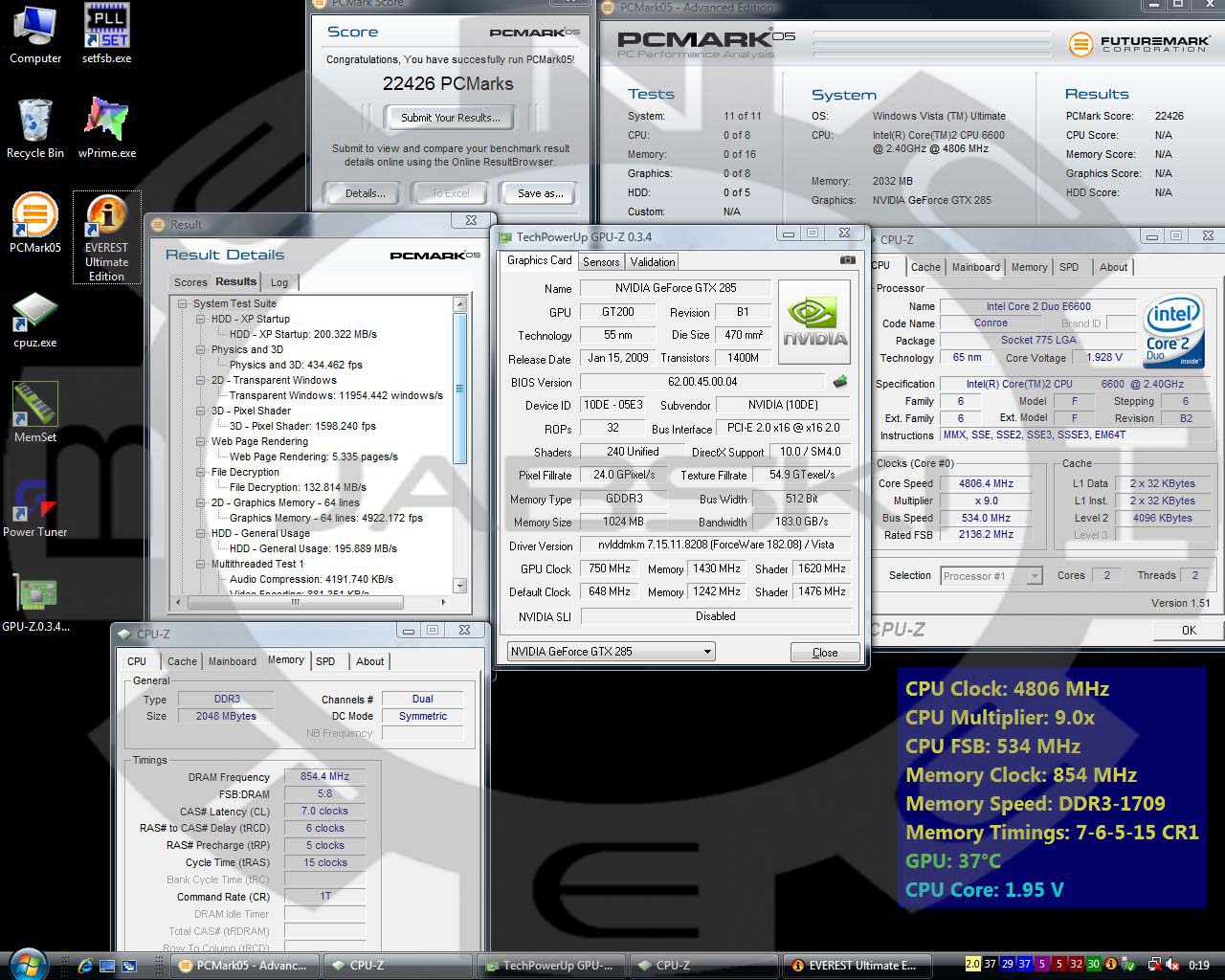
Task: Collapse the System Test Suite tree node
Action: [x=183, y=303]
